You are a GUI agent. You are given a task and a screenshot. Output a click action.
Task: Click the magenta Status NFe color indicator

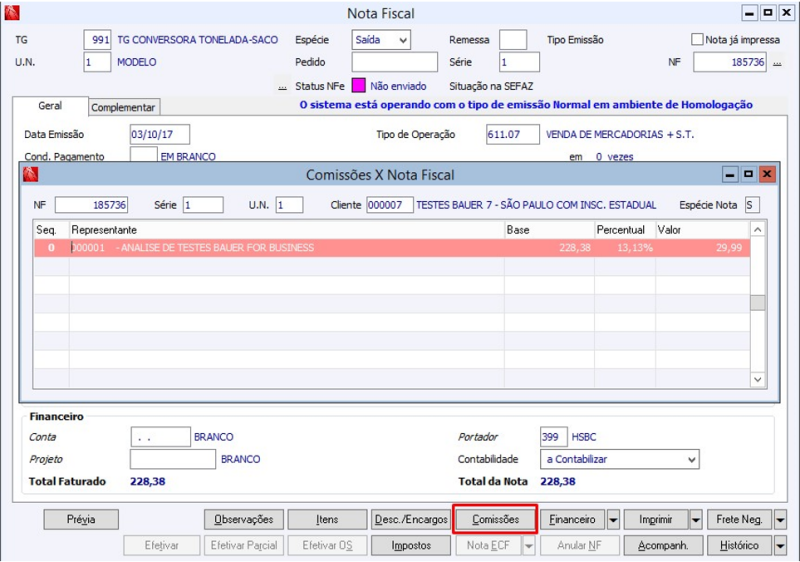click(358, 86)
